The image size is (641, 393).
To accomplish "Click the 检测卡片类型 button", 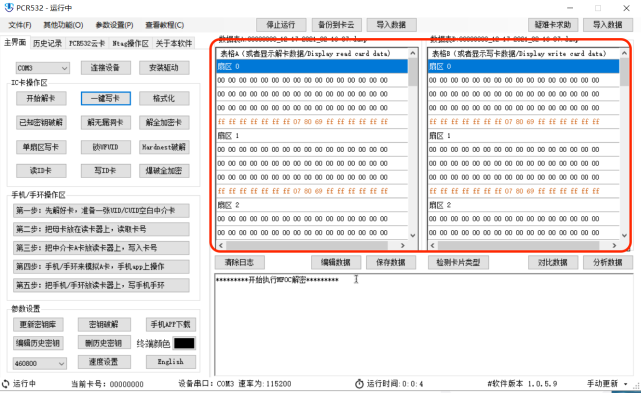I will coord(458,262).
